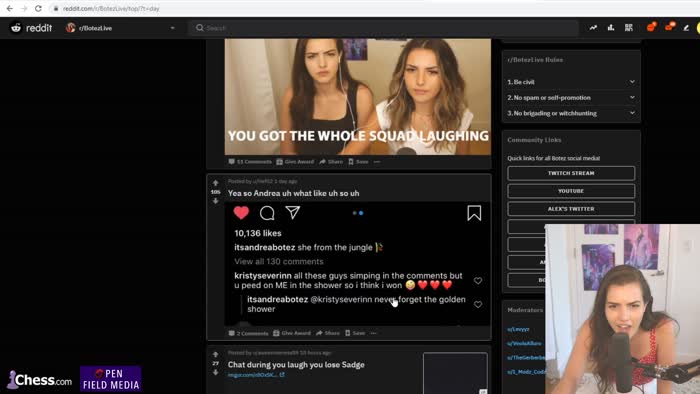Open more options ellipsis on squad post

[x=377, y=162]
